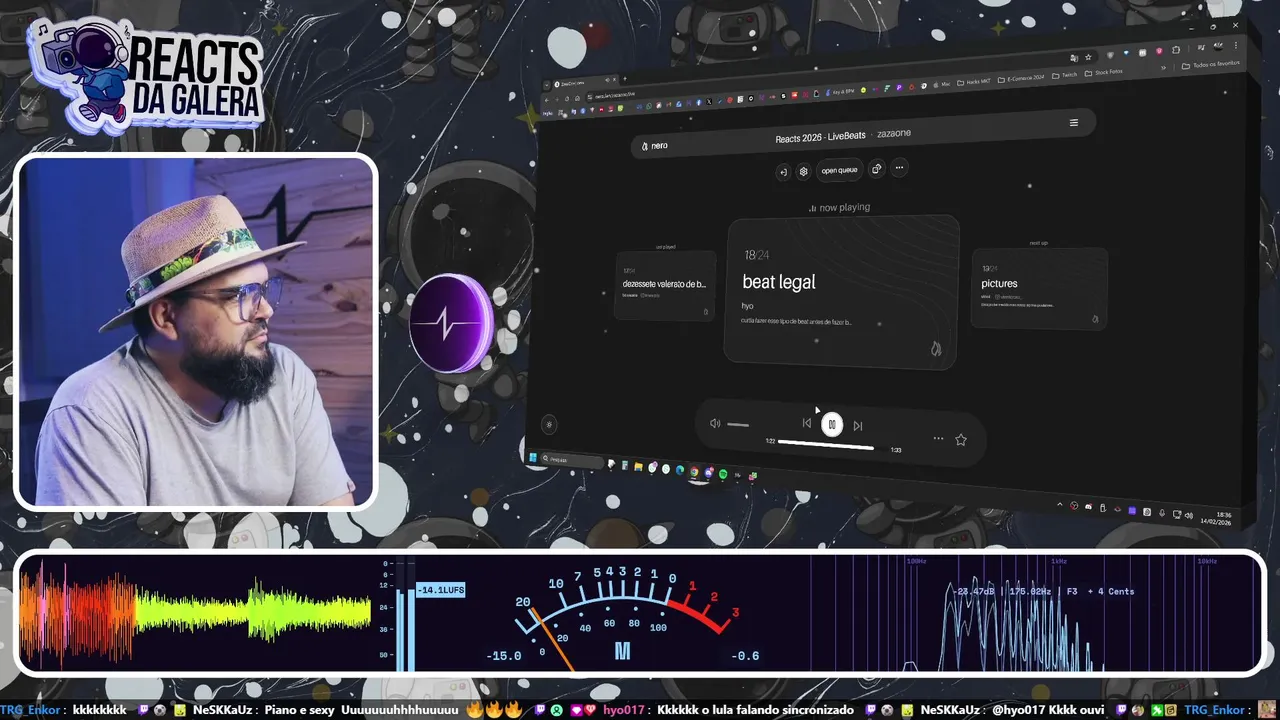Open the hamburger menu in the nero header
The height and width of the screenshot is (720, 1280).
point(1074,123)
